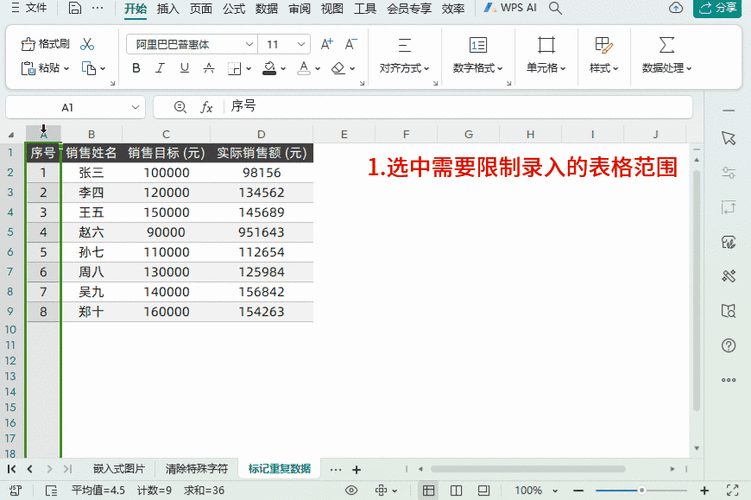Screen dimensions: 751x500
Task: Click the Save disk icon
Action: pos(75,8)
